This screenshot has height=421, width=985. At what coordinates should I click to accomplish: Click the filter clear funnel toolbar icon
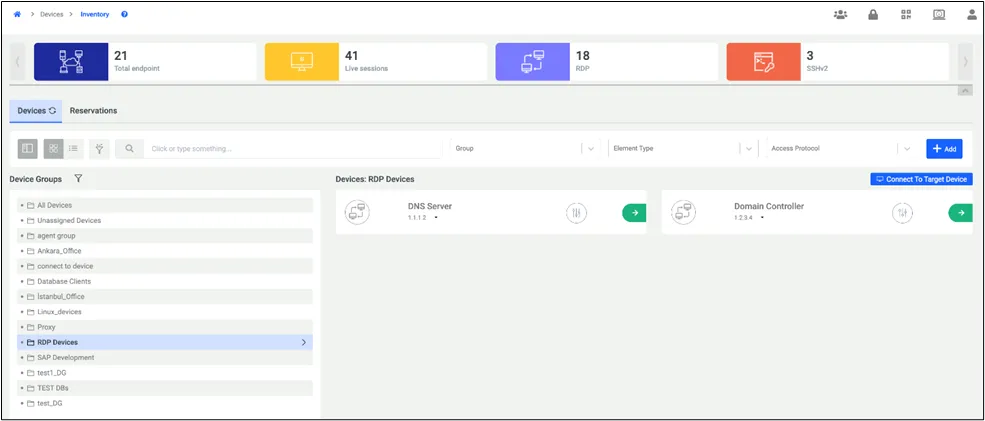(x=99, y=149)
